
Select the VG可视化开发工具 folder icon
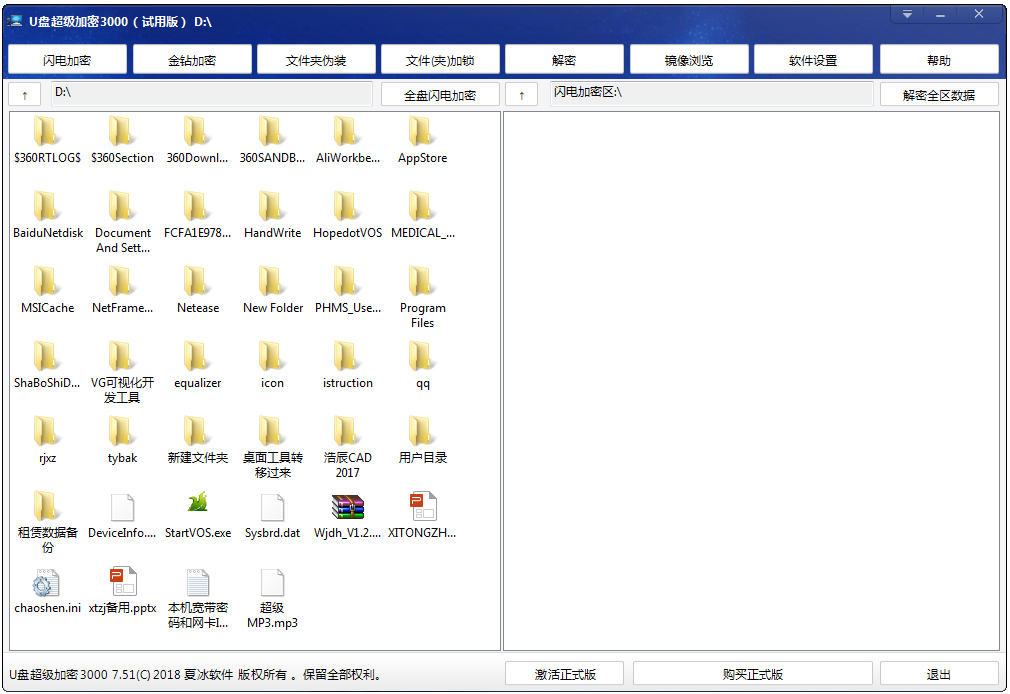(x=122, y=356)
